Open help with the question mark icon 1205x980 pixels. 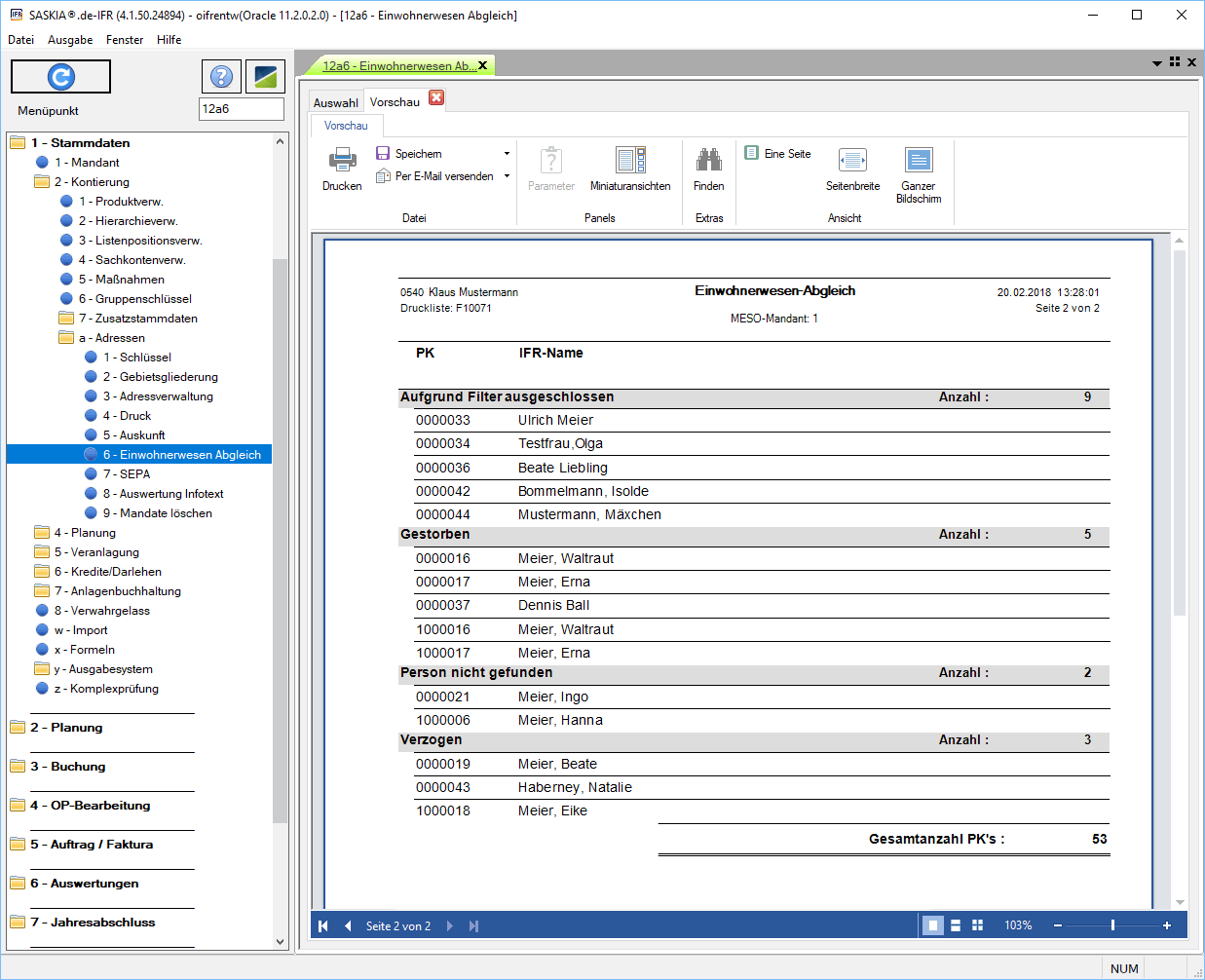(x=222, y=77)
